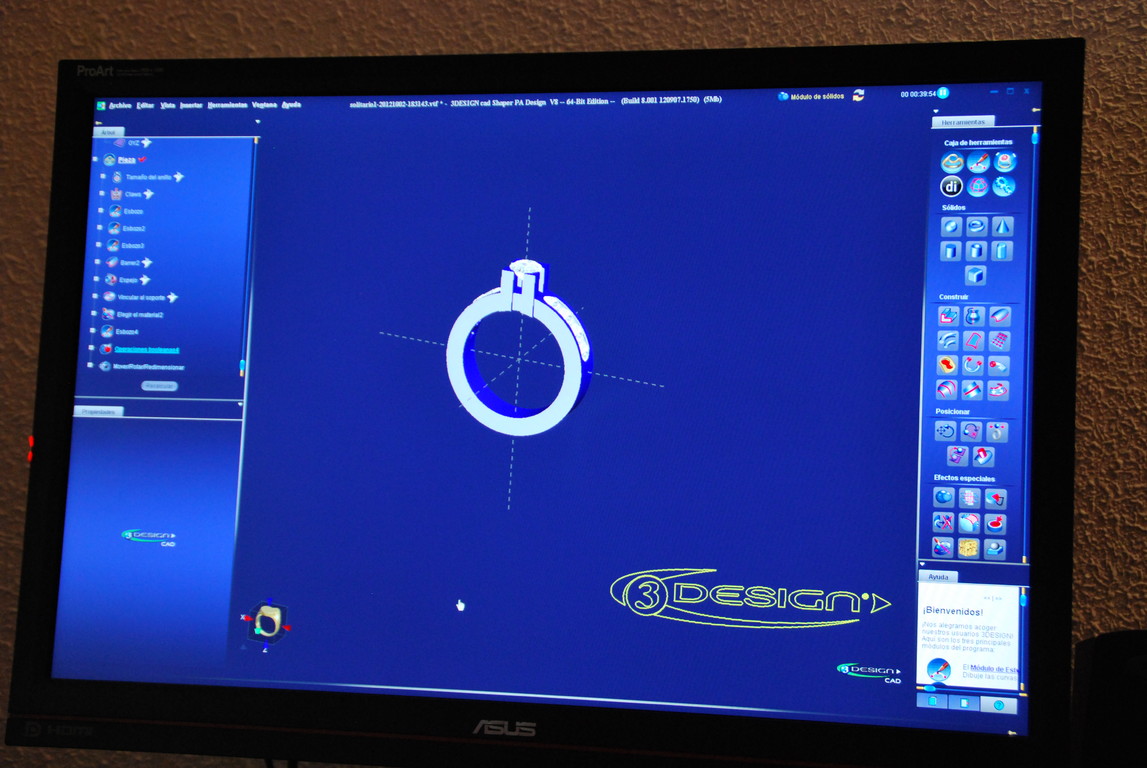Select the sphere solid tool

tap(951, 226)
